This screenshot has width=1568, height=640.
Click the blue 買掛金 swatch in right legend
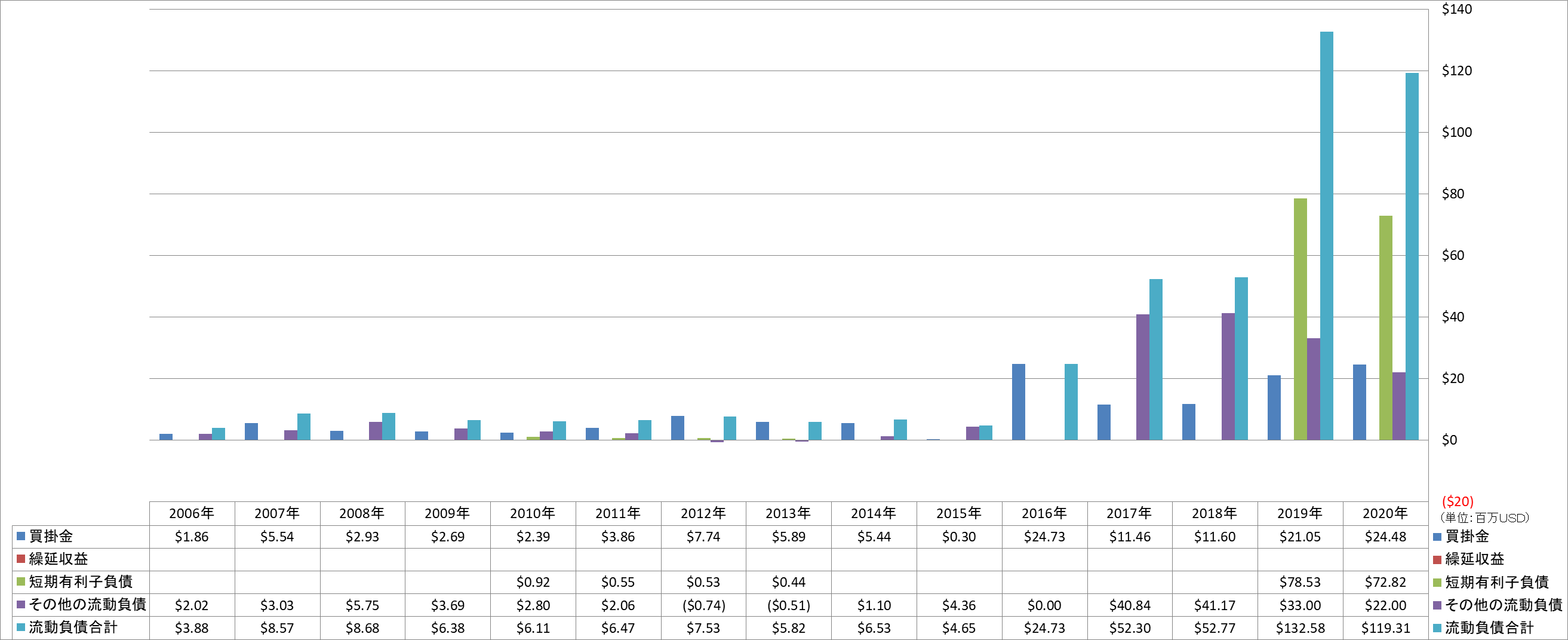click(1437, 537)
